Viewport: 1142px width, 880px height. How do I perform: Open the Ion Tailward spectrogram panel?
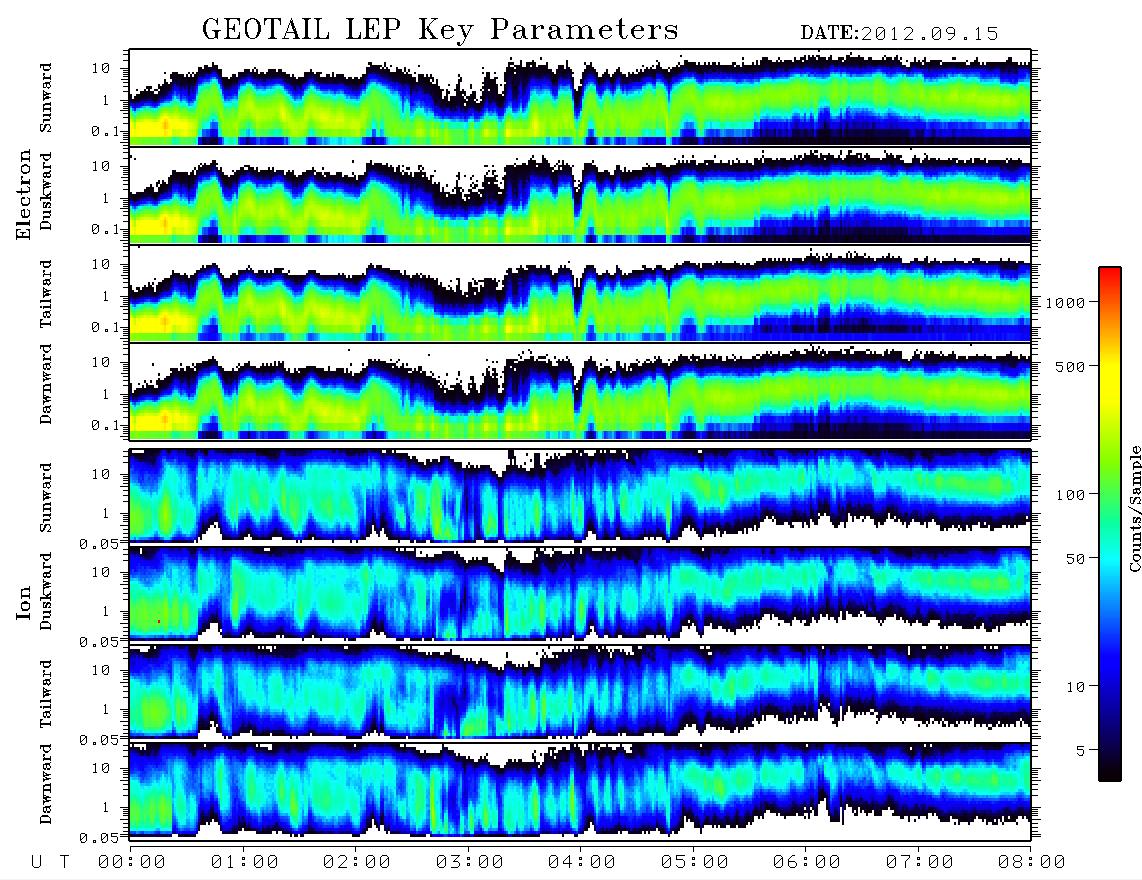coord(580,693)
